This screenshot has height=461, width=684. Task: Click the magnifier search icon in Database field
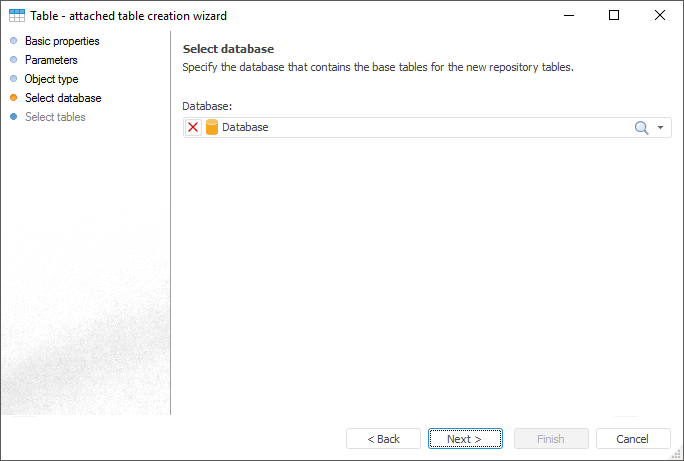pos(642,128)
